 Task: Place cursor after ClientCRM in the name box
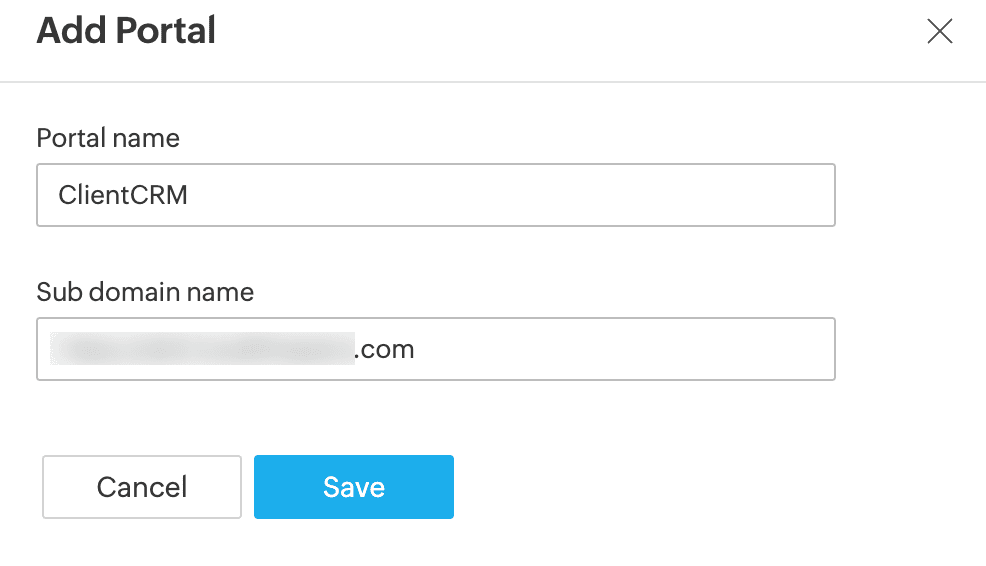pyautogui.click(x=189, y=195)
